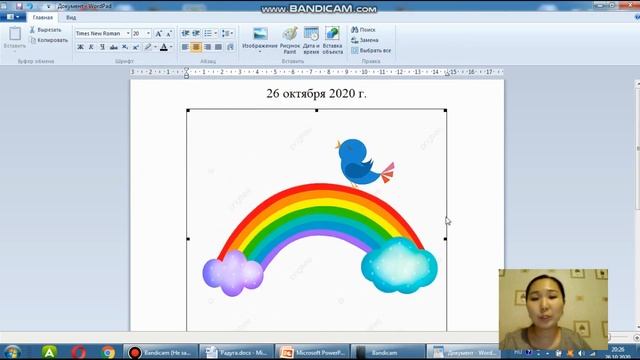Open line spacing options
Screen dimensions: 640x360
(227, 33)
